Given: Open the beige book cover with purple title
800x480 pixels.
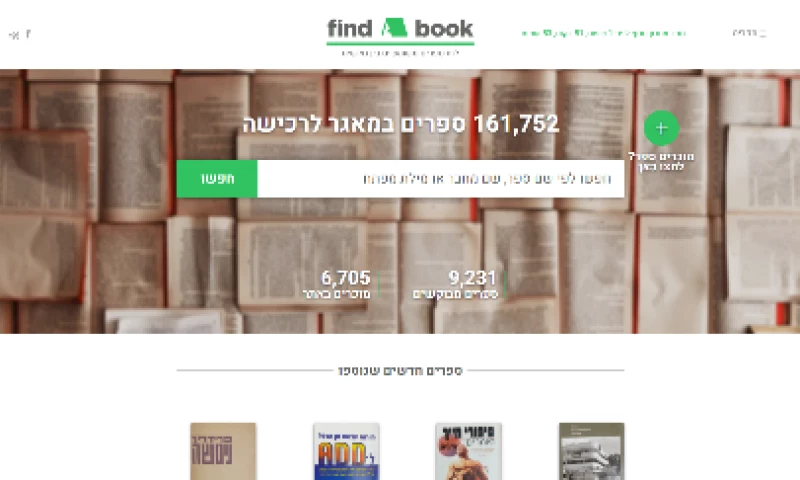Looking at the screenshot, I should (x=223, y=451).
